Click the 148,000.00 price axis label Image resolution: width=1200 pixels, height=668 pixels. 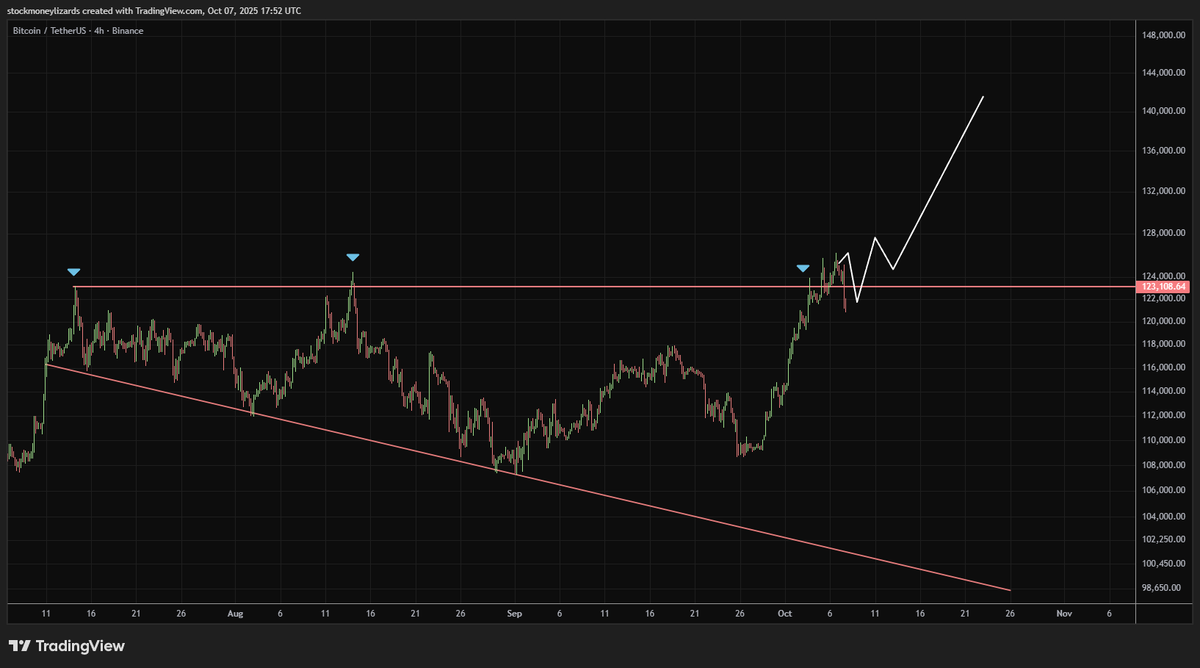pos(1163,36)
